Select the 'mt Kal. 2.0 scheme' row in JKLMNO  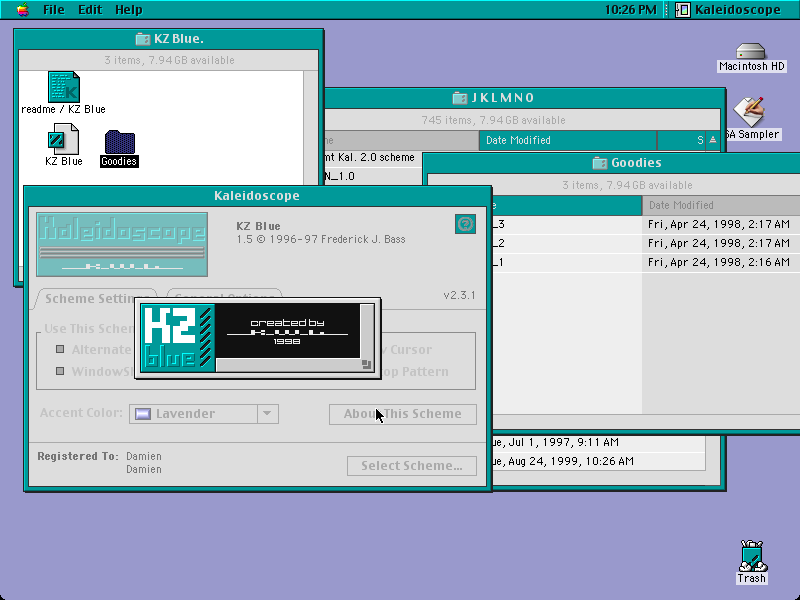(374, 158)
